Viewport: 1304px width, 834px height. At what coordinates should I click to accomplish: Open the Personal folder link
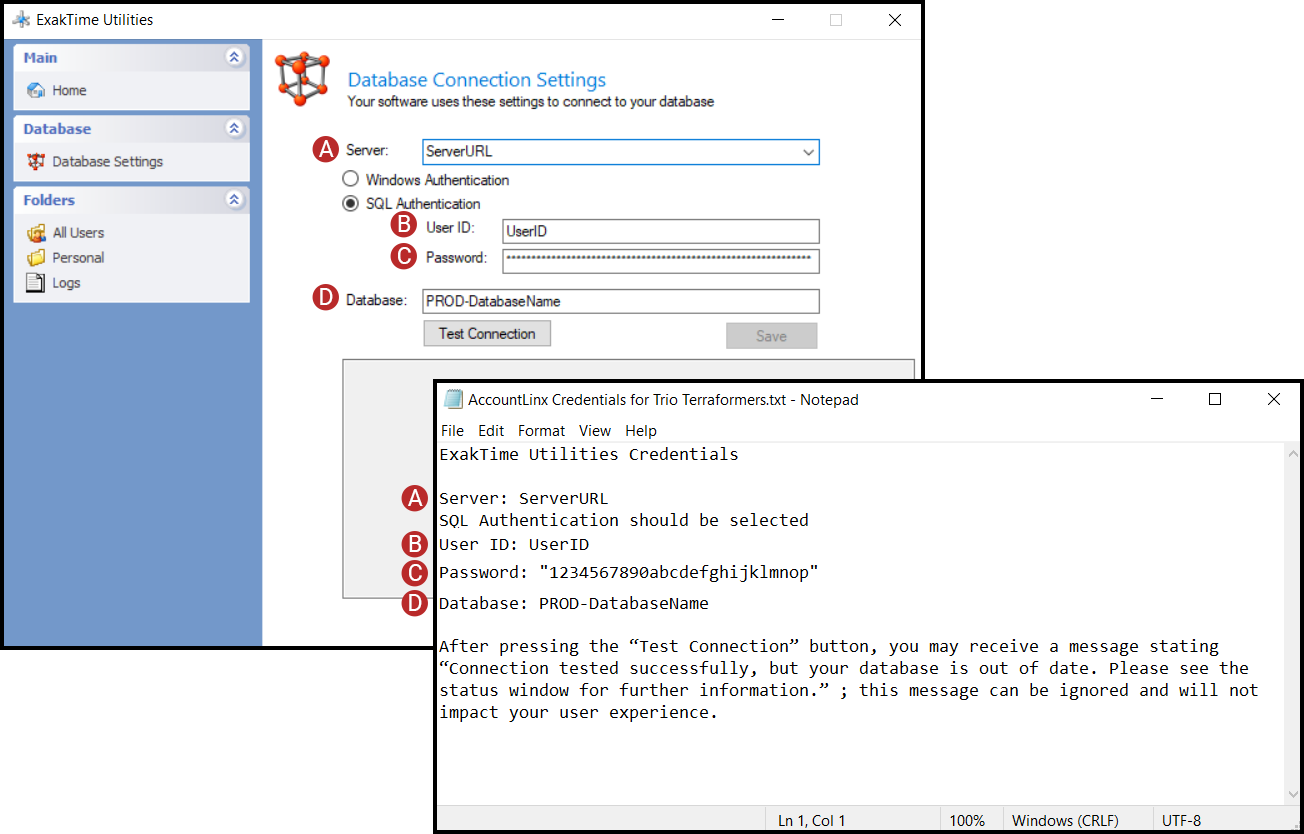click(78, 258)
